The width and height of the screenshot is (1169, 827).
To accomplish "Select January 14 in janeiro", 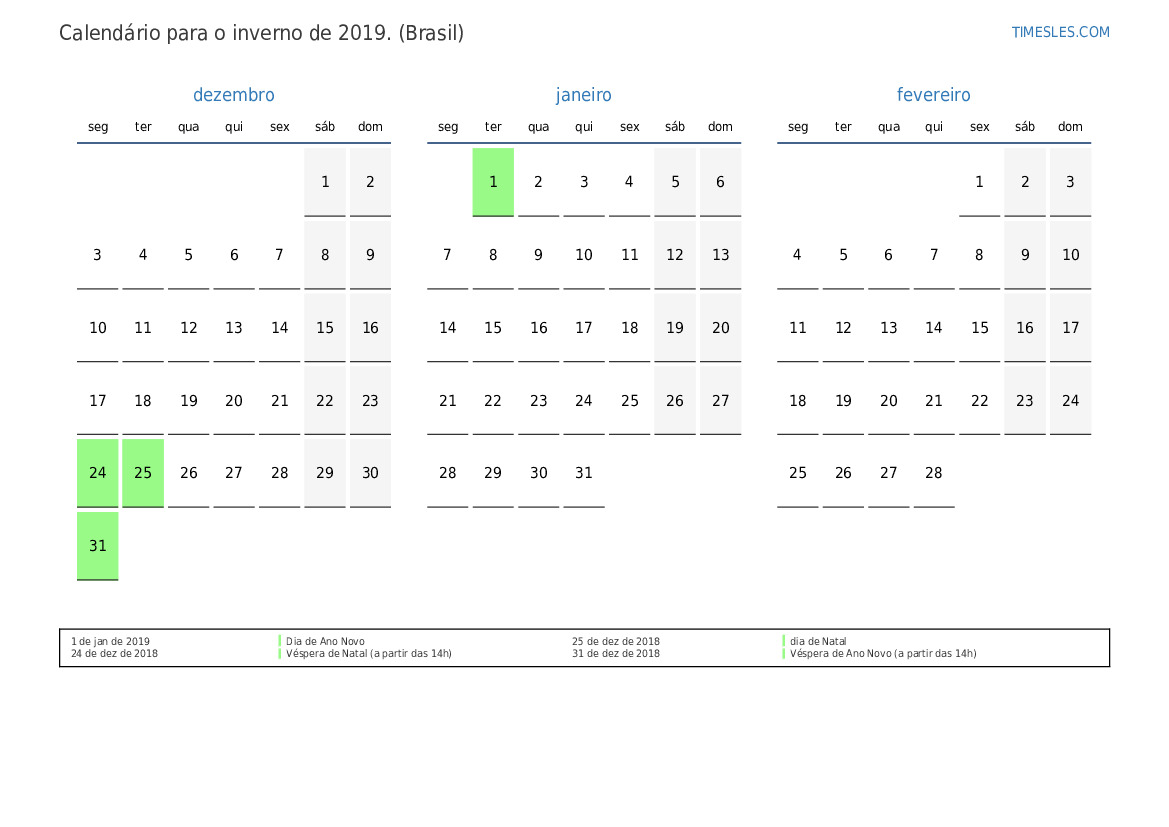I will pos(447,328).
